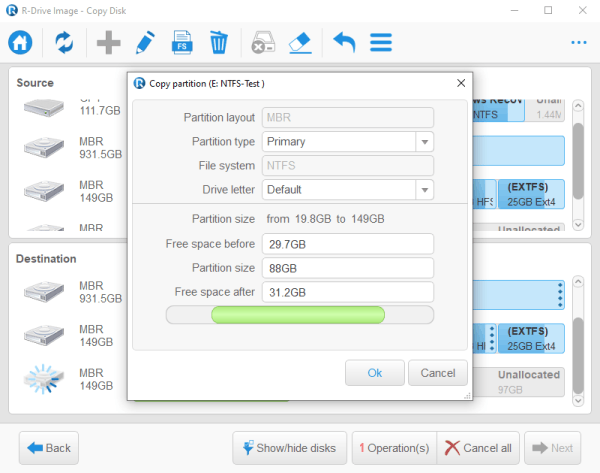This screenshot has height=473, width=600.
Task: Go to Home via house icon
Action: pyautogui.click(x=20, y=42)
